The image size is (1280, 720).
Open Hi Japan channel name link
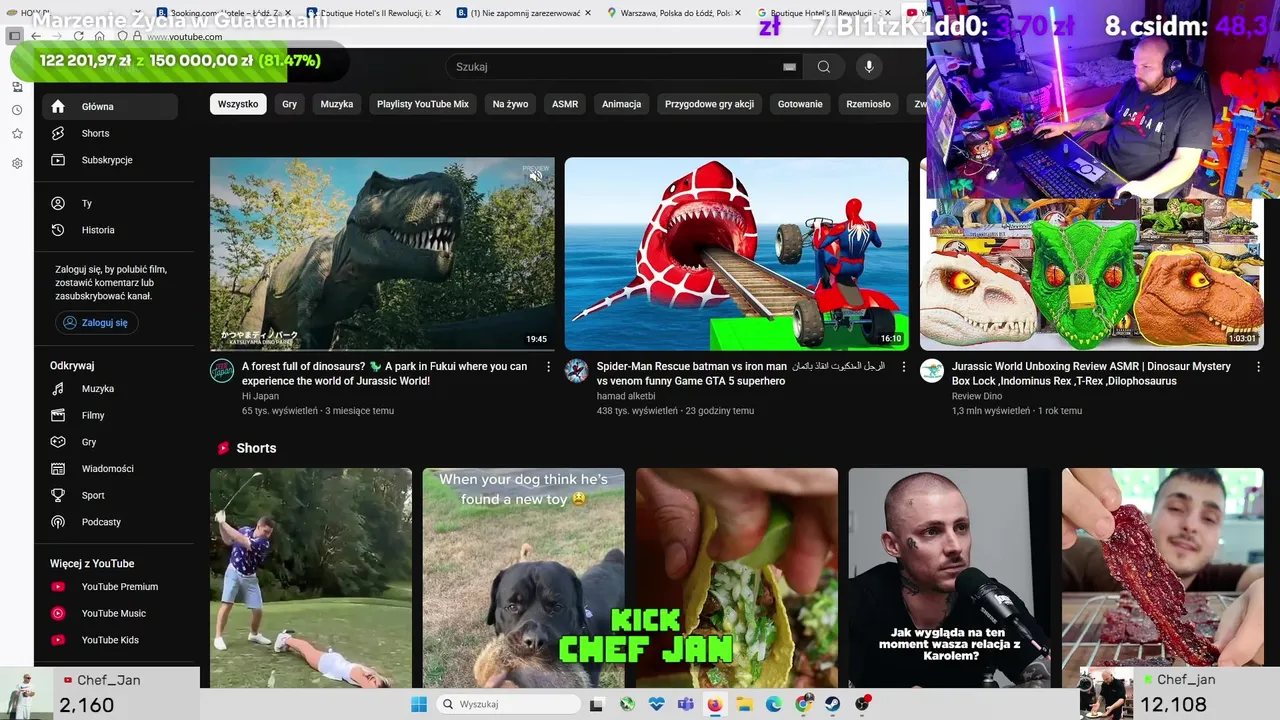[260, 396]
